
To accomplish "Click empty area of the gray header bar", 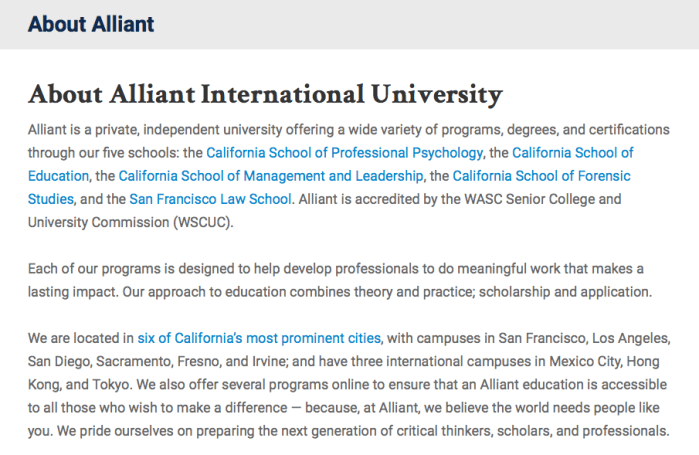I will (x=450, y=24).
